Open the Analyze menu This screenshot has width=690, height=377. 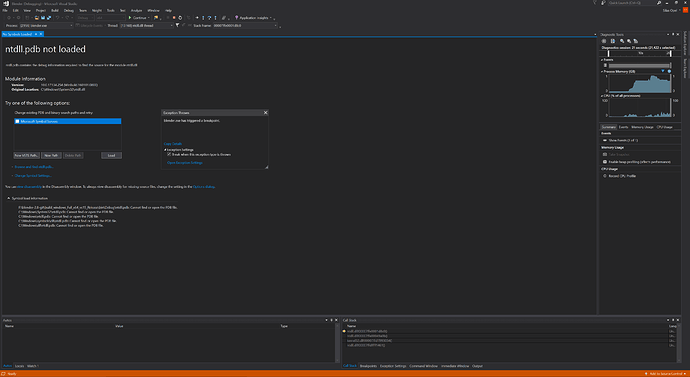point(136,10)
